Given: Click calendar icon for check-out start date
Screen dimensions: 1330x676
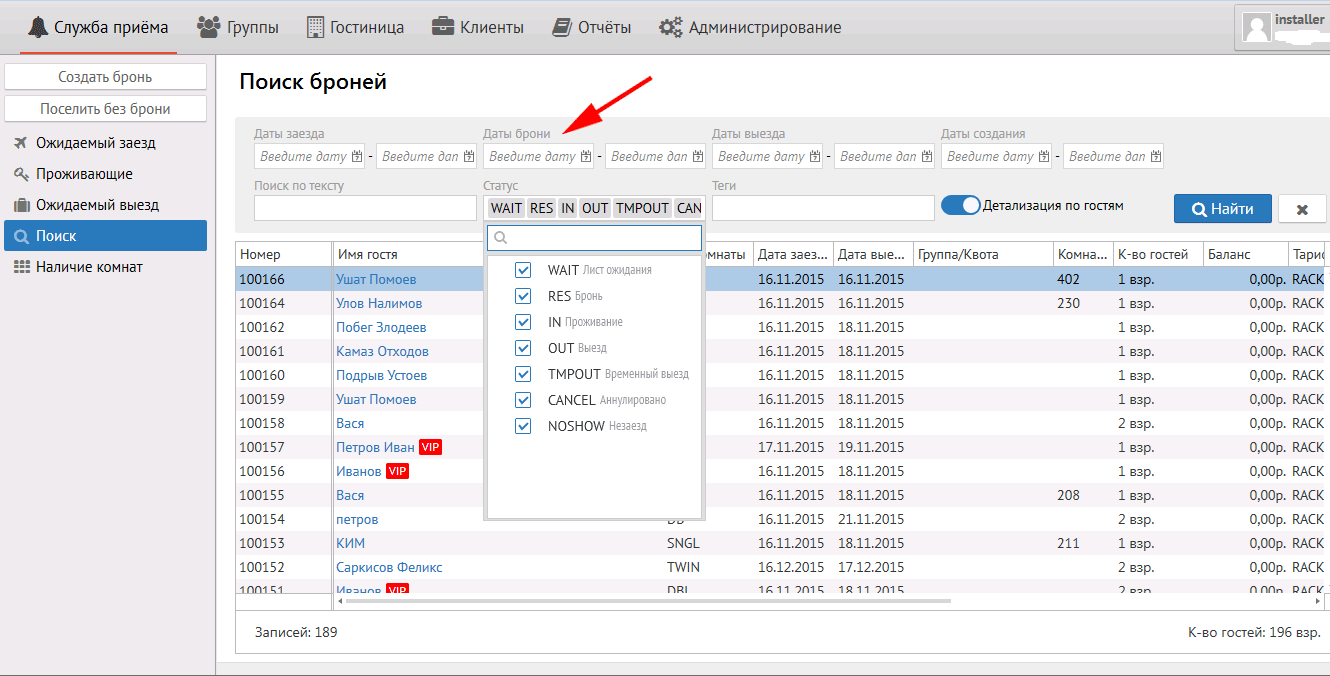Looking at the screenshot, I should (816, 157).
